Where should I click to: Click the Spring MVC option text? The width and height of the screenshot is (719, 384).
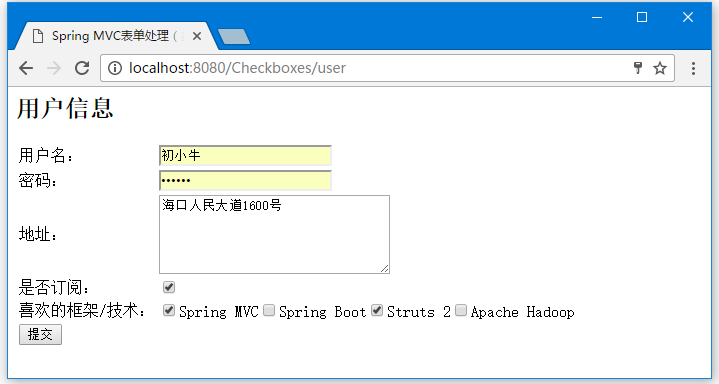point(219,312)
